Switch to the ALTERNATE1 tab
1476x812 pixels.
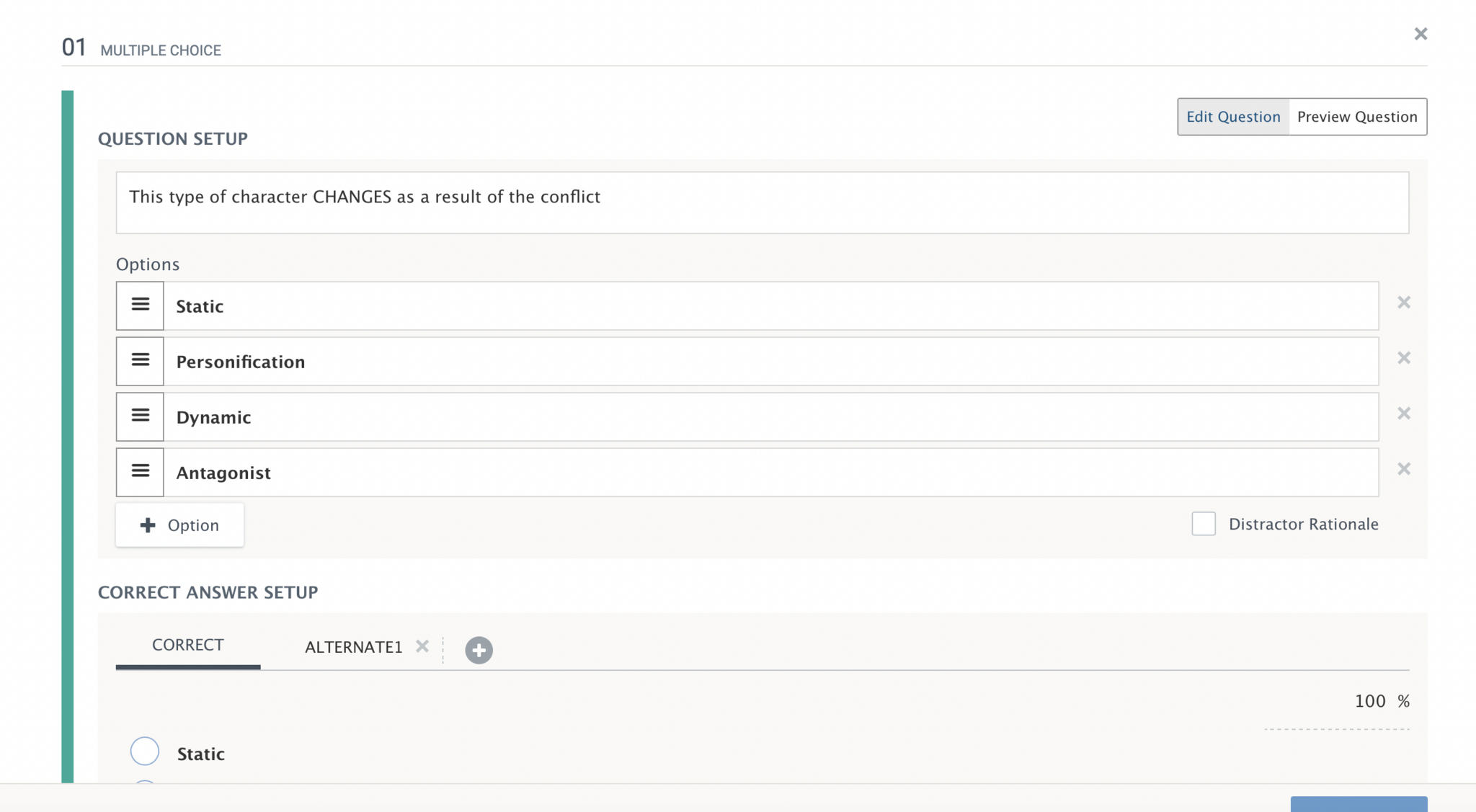(353, 647)
